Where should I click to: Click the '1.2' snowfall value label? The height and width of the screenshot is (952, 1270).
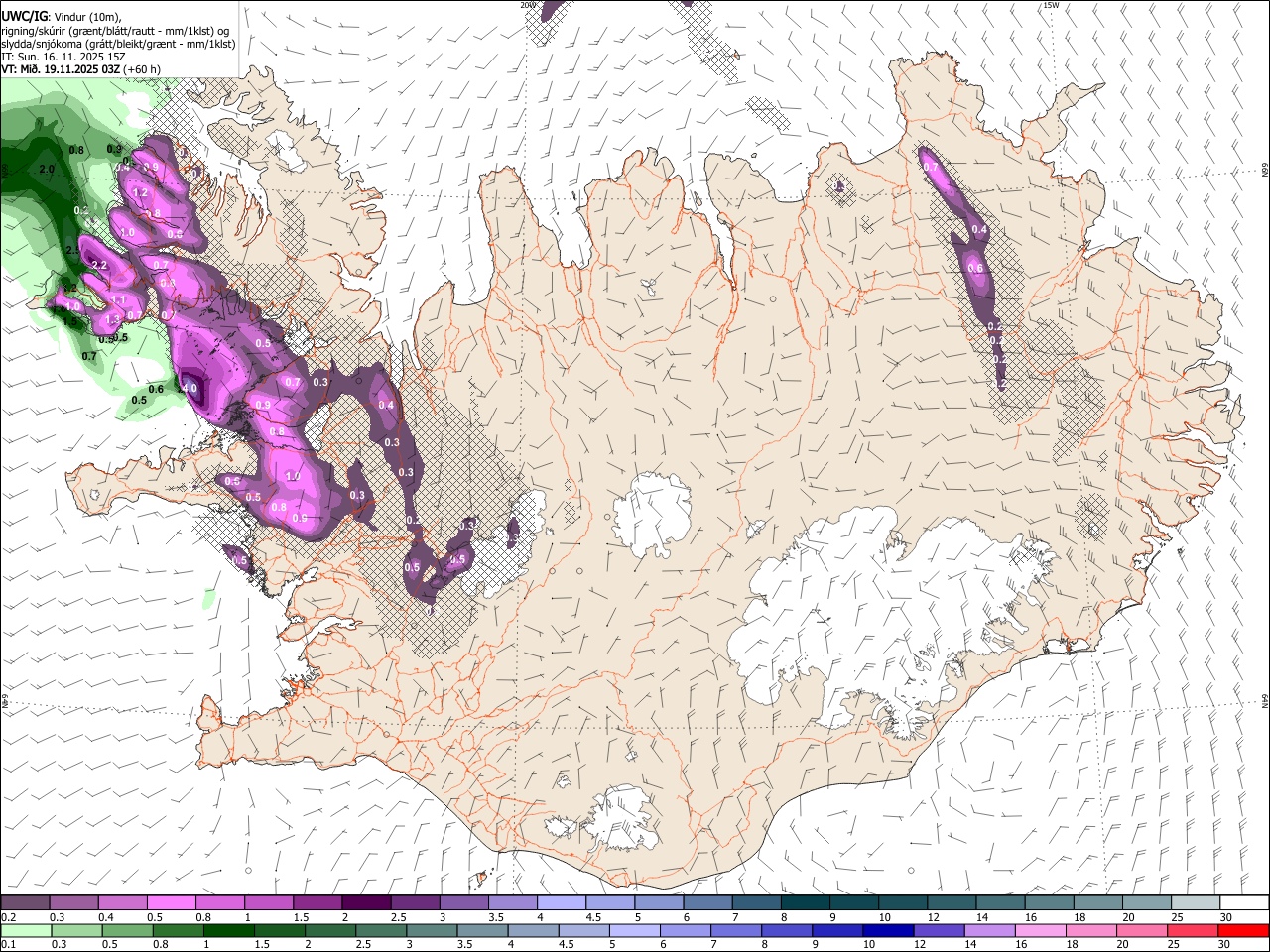140,193
